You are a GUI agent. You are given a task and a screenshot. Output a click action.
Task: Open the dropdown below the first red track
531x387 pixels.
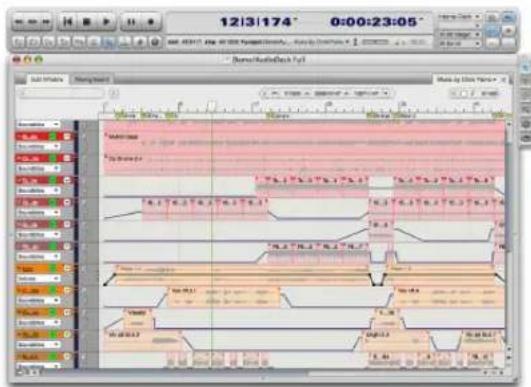point(38,147)
